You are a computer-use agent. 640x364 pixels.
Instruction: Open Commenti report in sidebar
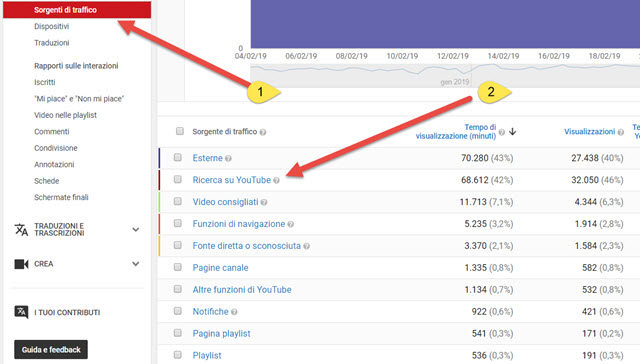click(x=51, y=131)
